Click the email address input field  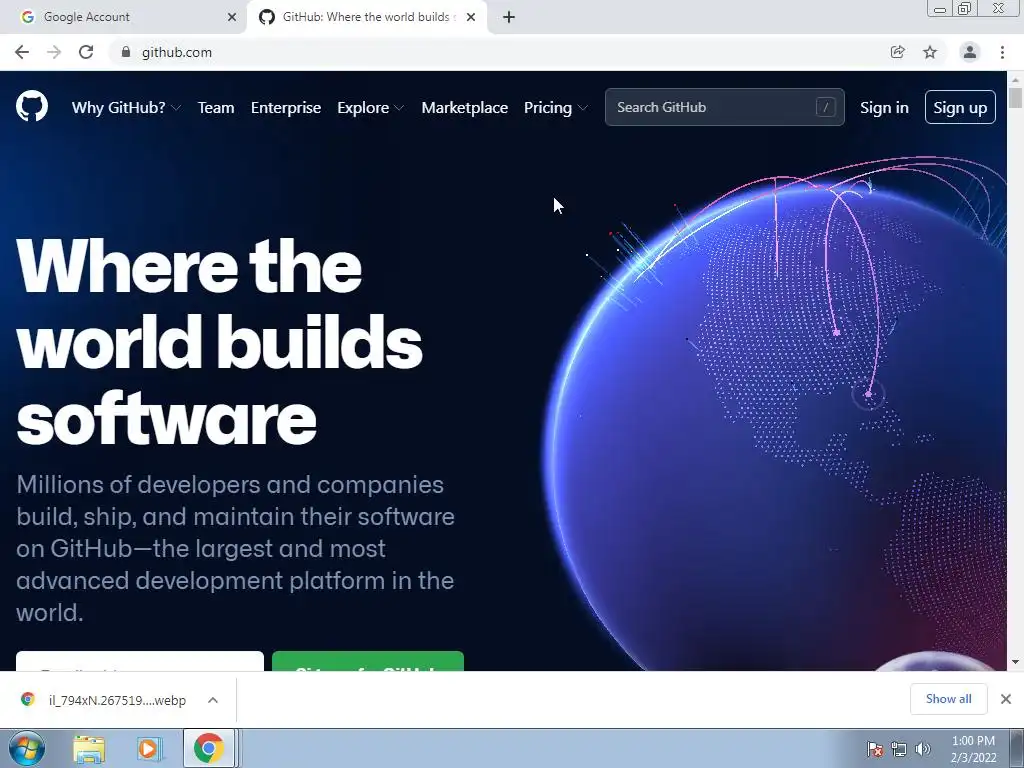coord(140,661)
